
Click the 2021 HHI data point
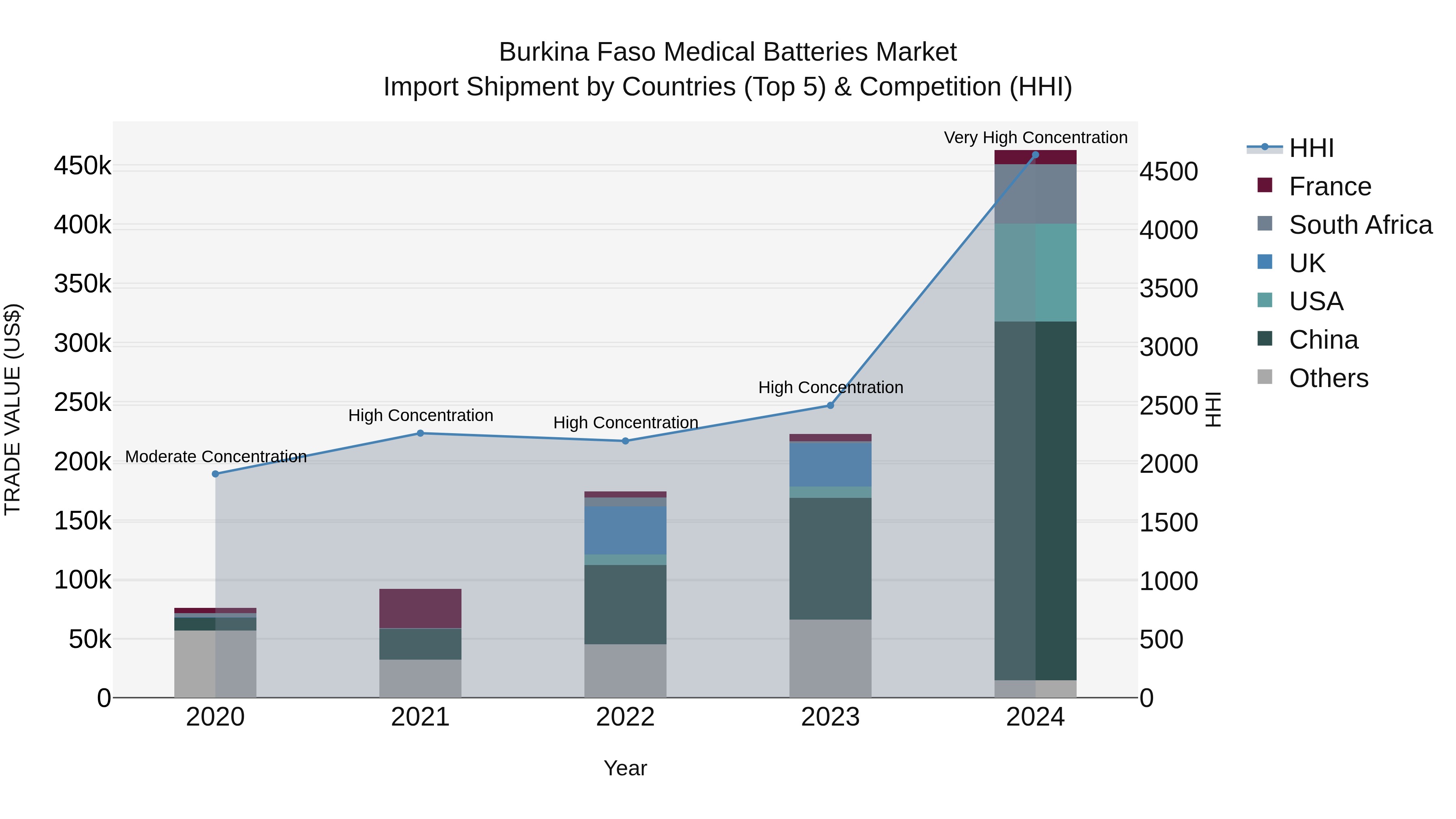pos(421,433)
